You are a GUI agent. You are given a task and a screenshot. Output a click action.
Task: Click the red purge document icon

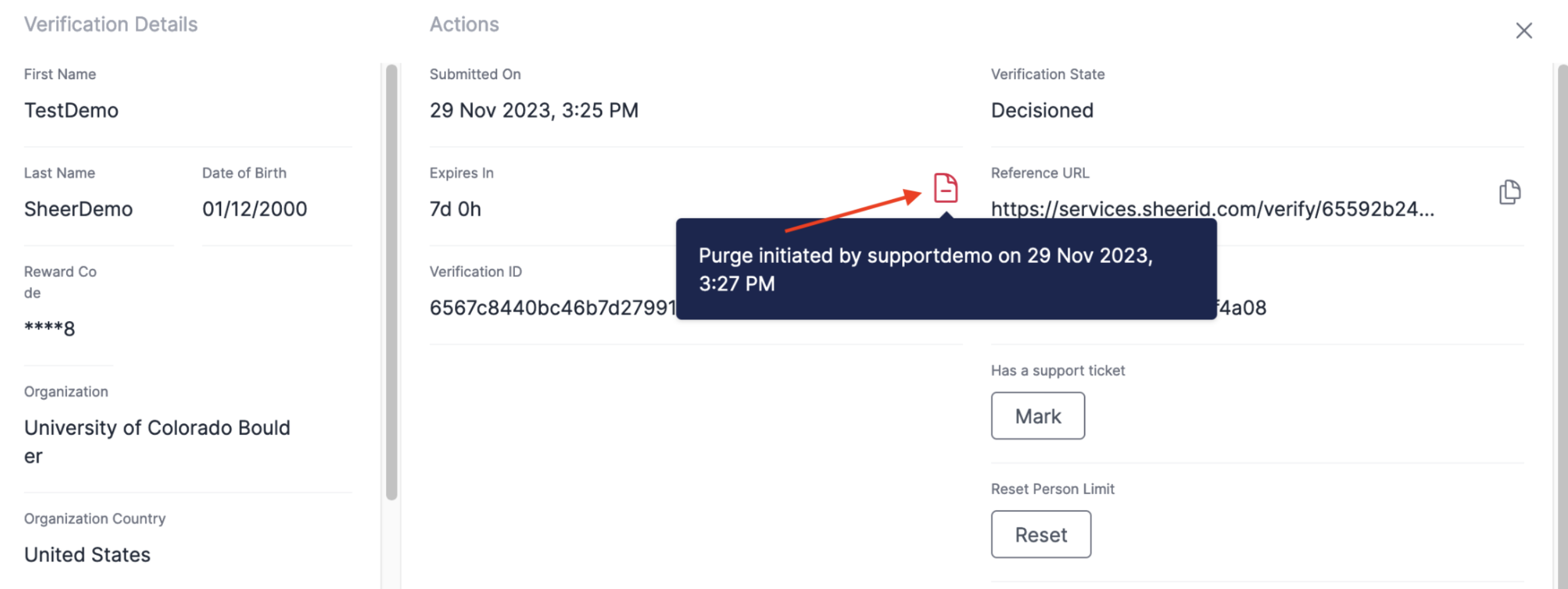point(946,188)
